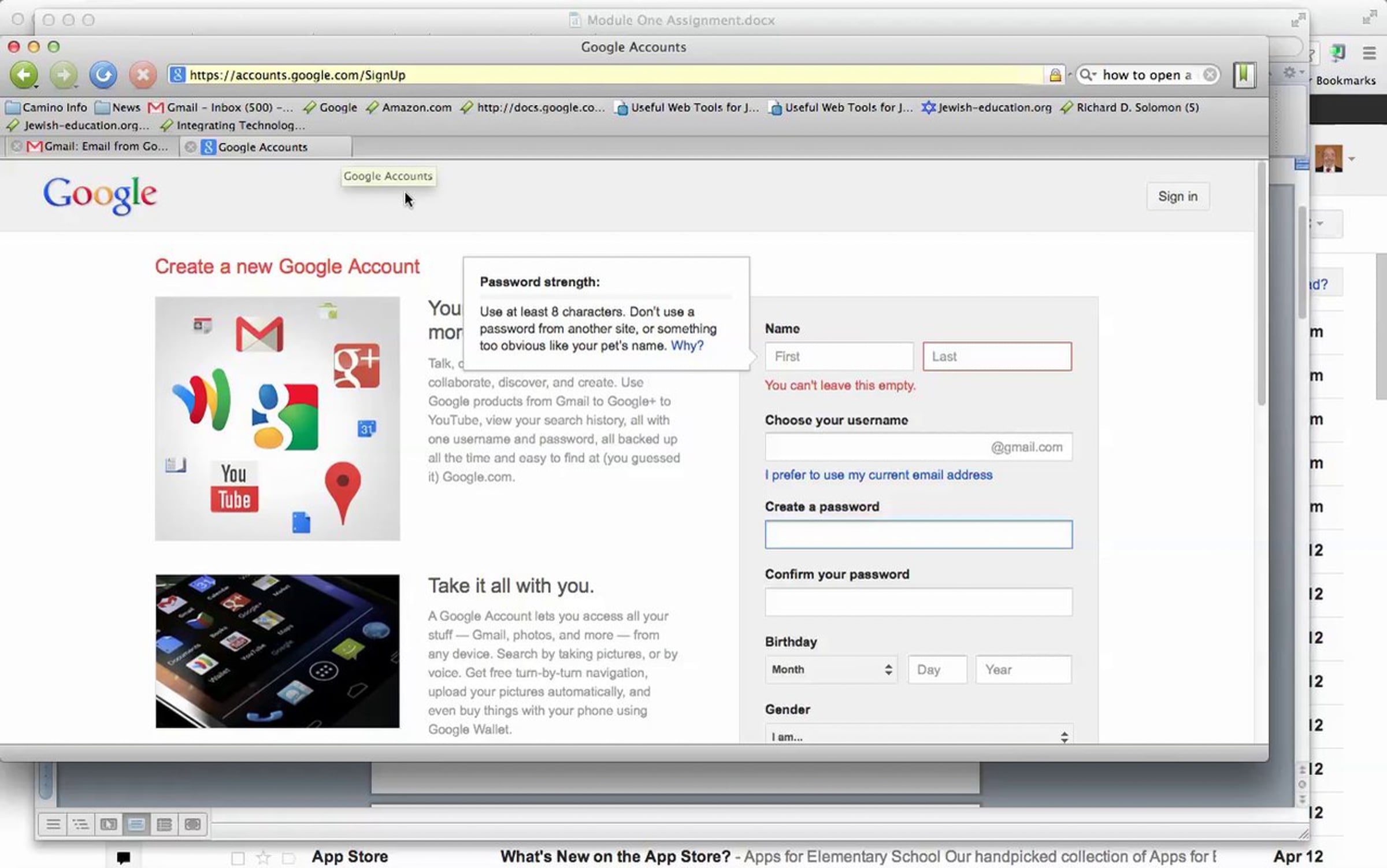Click the Create a password field
Viewport: 1387px width, 868px height.
tap(918, 535)
